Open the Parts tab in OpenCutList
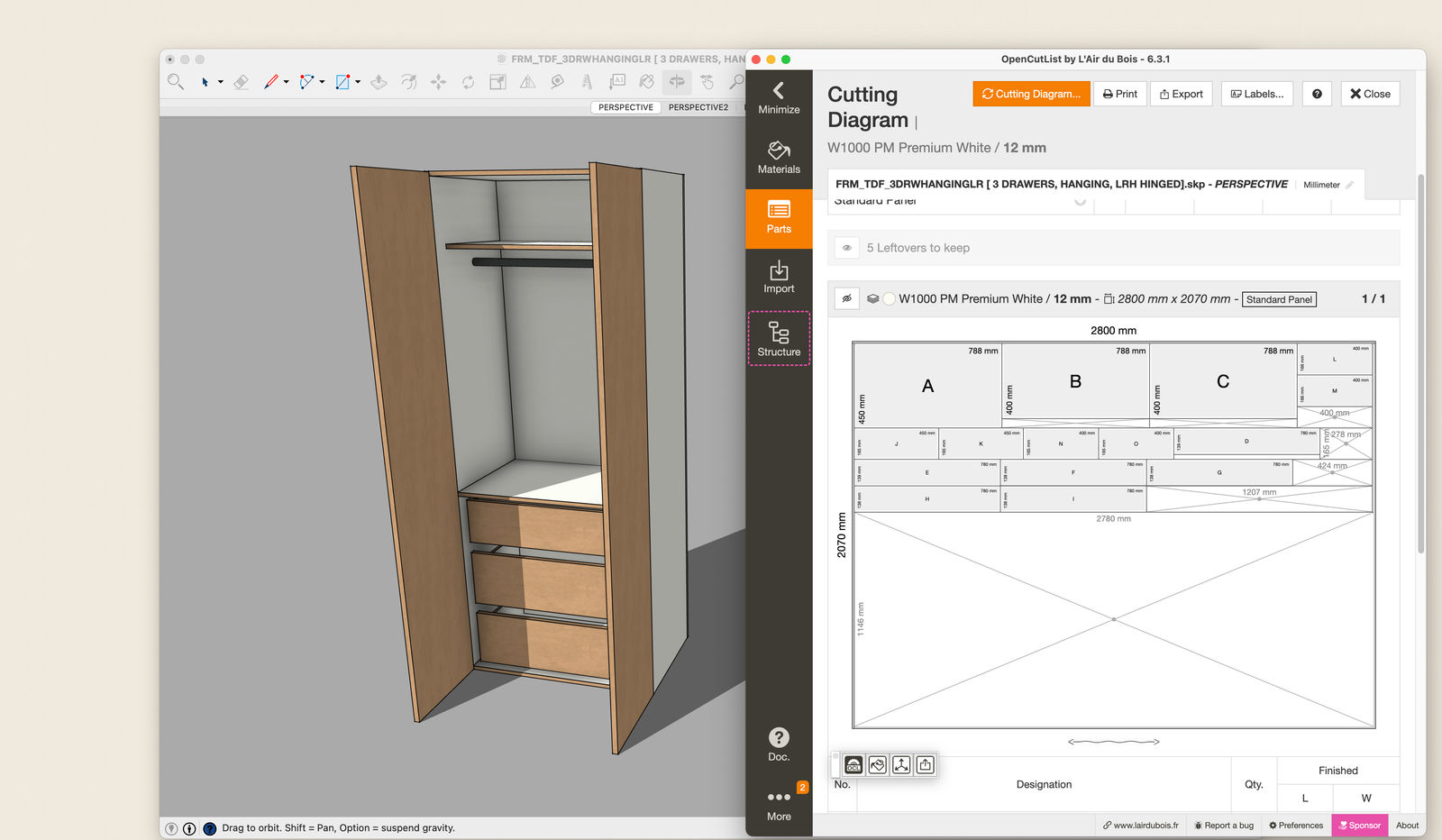1442x840 pixels. tap(779, 218)
